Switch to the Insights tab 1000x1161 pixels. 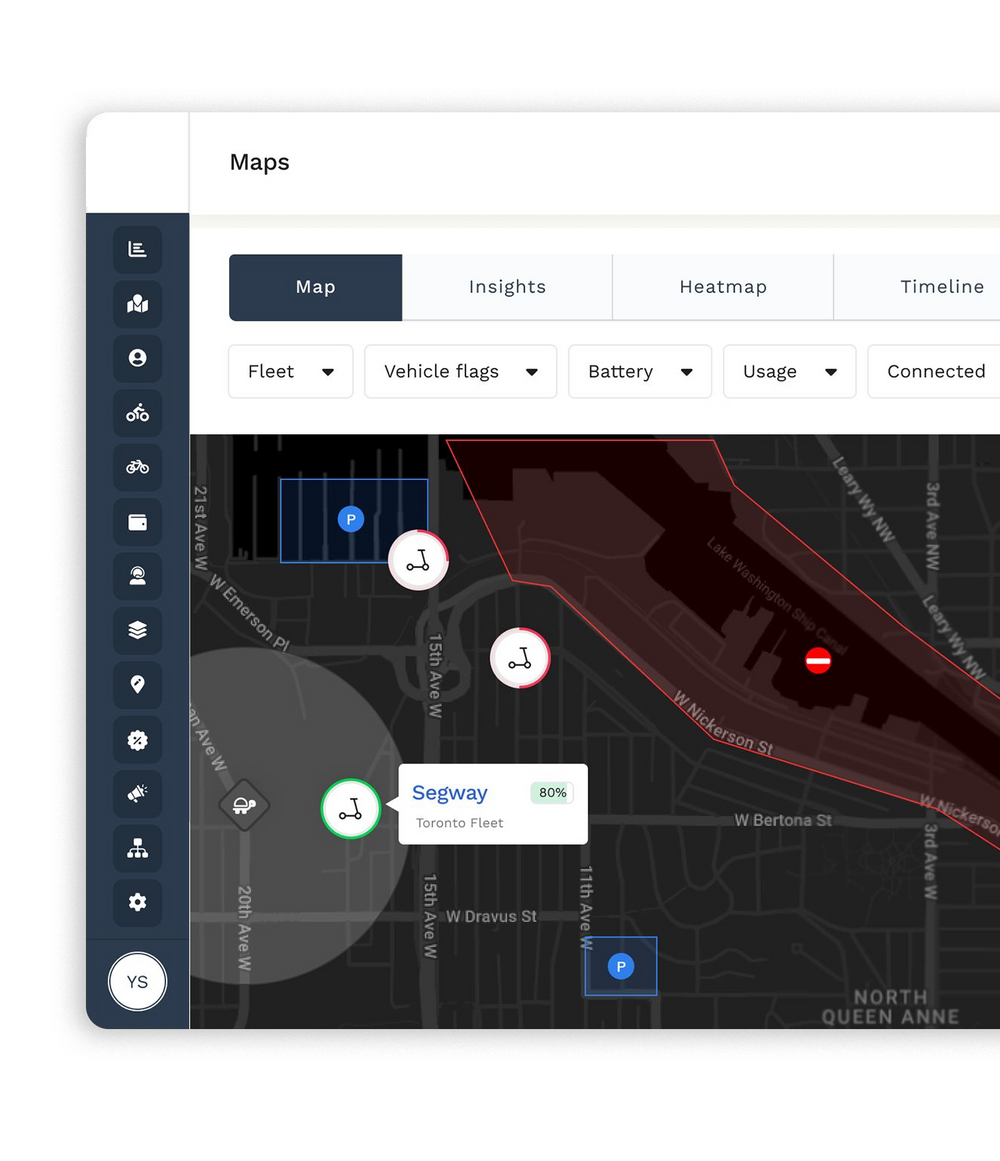pyautogui.click(x=507, y=287)
